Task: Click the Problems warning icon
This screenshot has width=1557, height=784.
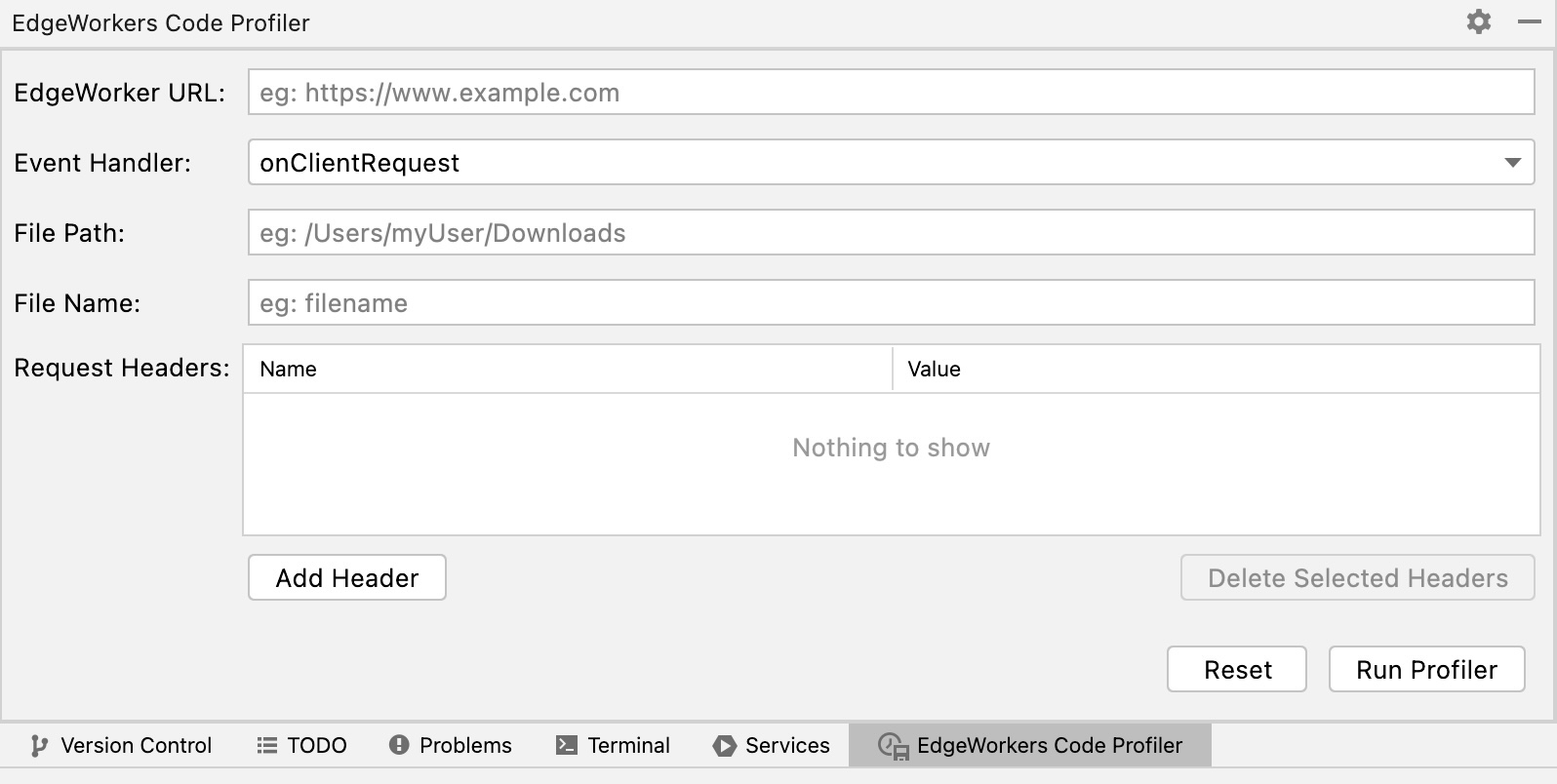Action: pyautogui.click(x=398, y=746)
